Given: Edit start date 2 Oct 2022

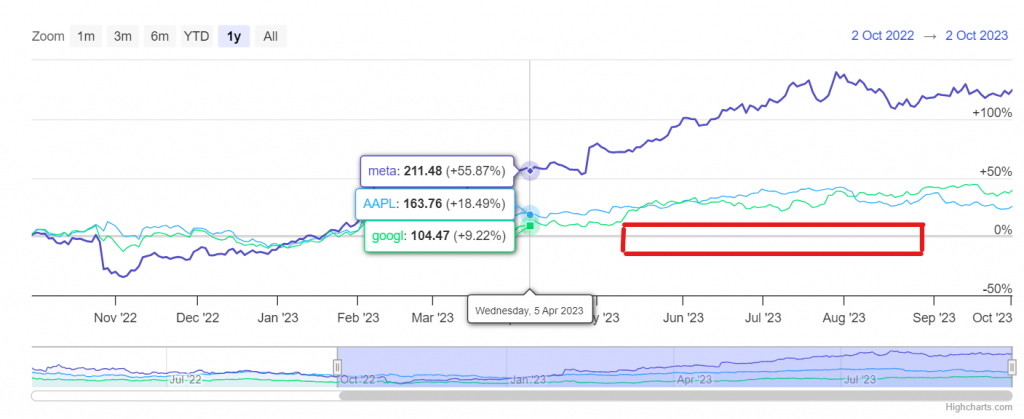Looking at the screenshot, I should point(882,36).
